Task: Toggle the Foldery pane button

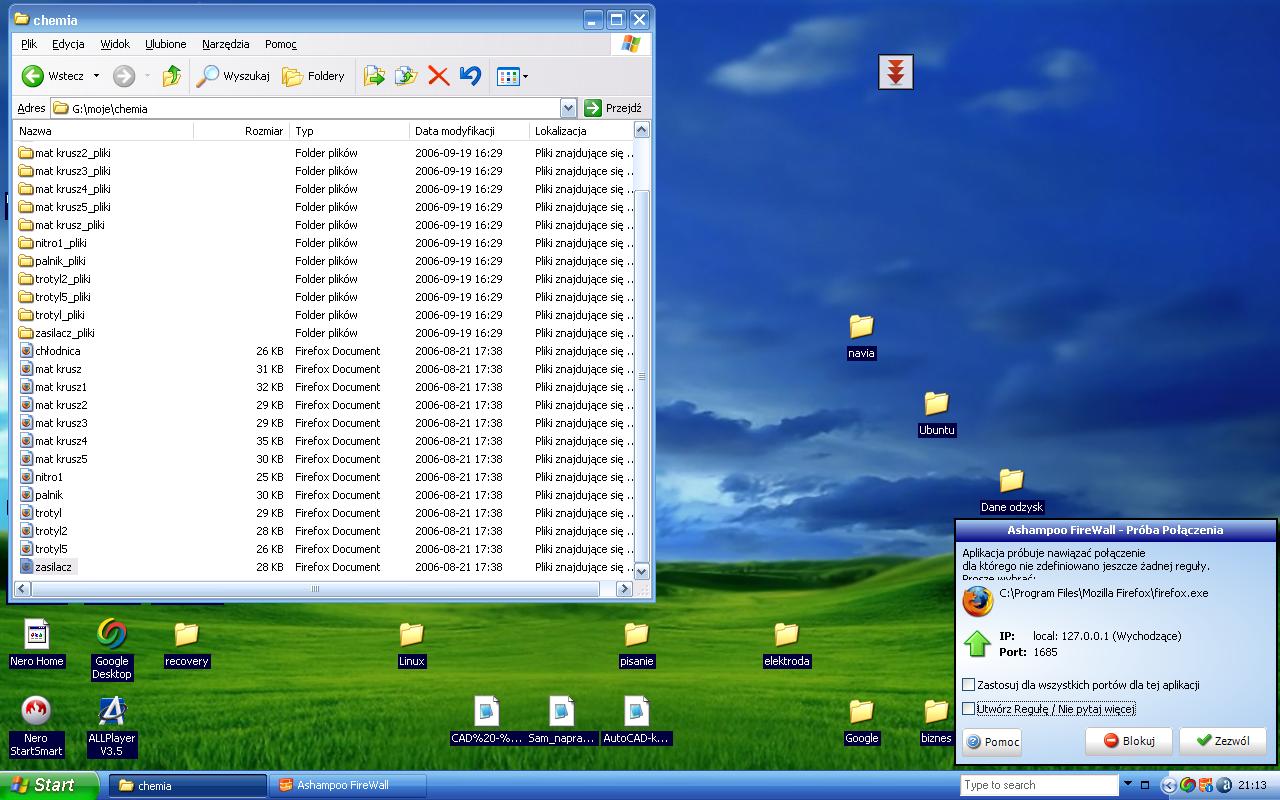Action: pyautogui.click(x=313, y=76)
